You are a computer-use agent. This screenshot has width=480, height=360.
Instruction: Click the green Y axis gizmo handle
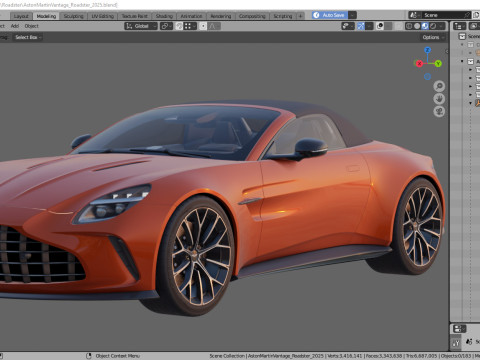coord(438,63)
